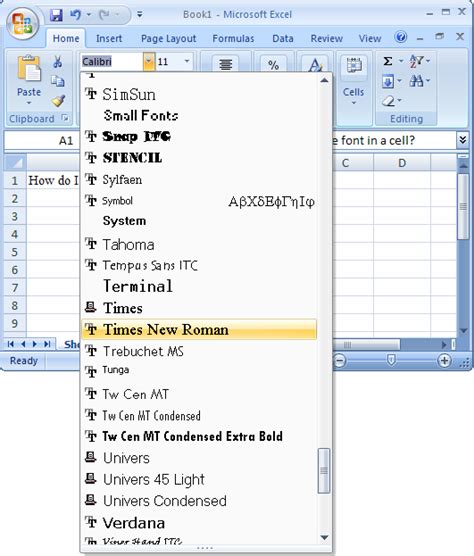The height and width of the screenshot is (556, 474).
Task: Choose Trebuchet MS font
Action: pyautogui.click(x=199, y=351)
